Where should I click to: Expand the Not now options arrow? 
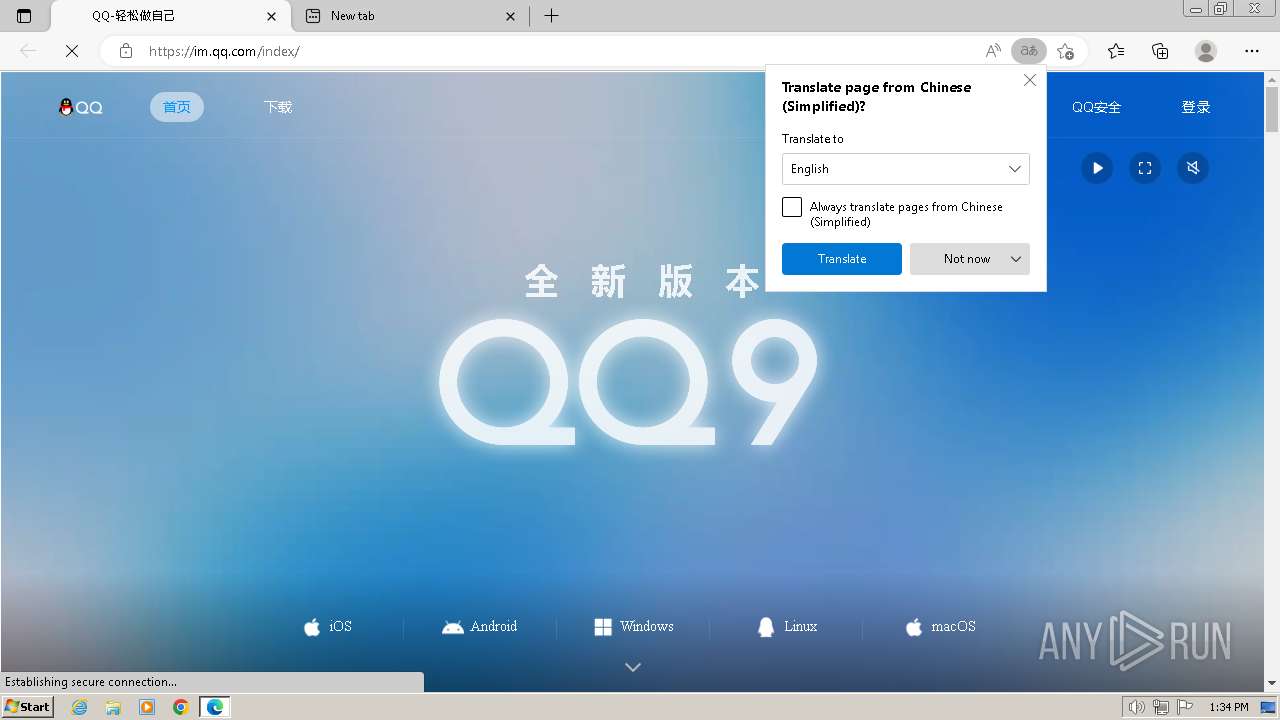(x=1016, y=259)
